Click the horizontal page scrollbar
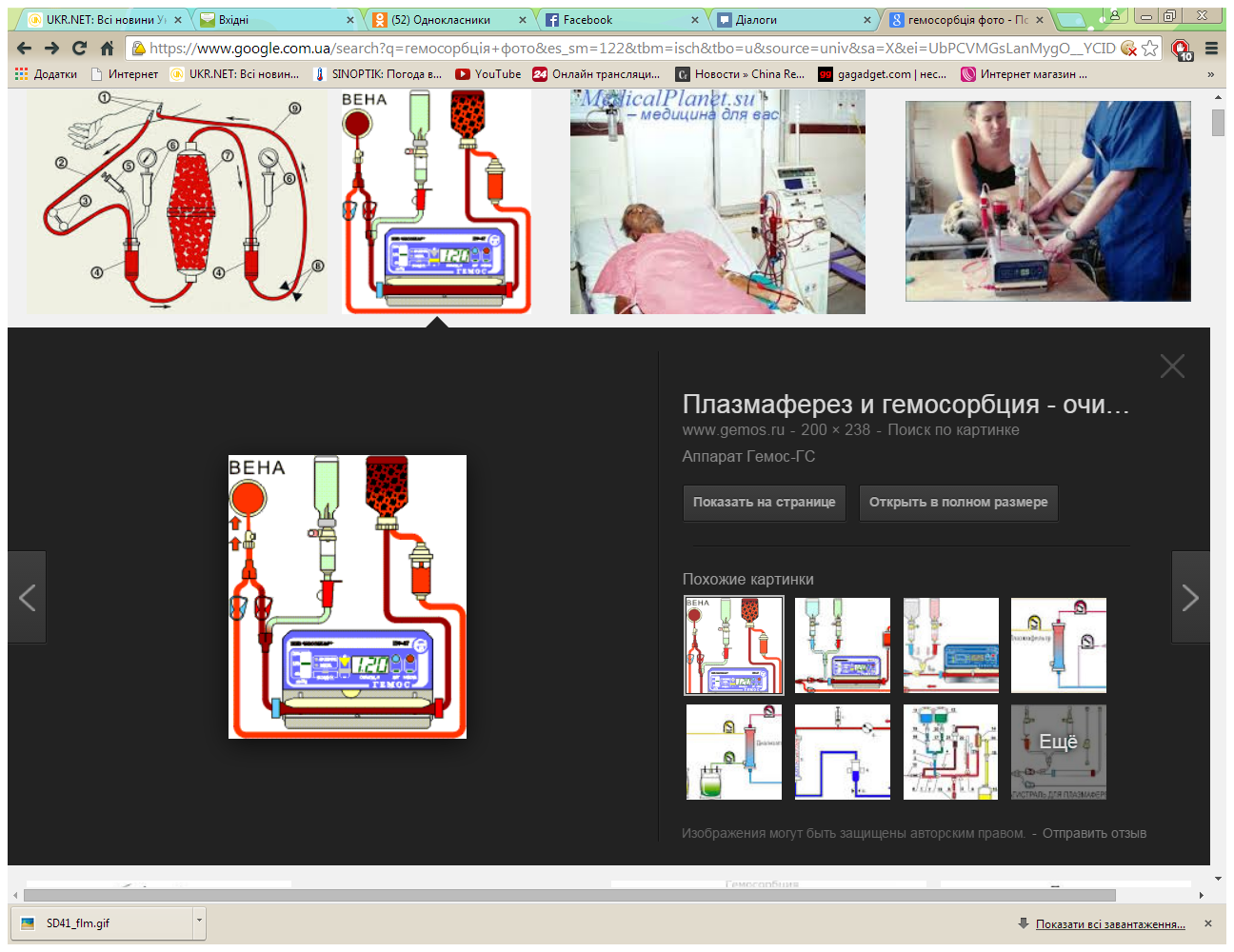Image resolution: width=1234 pixels, height=952 pixels. click(x=569, y=895)
